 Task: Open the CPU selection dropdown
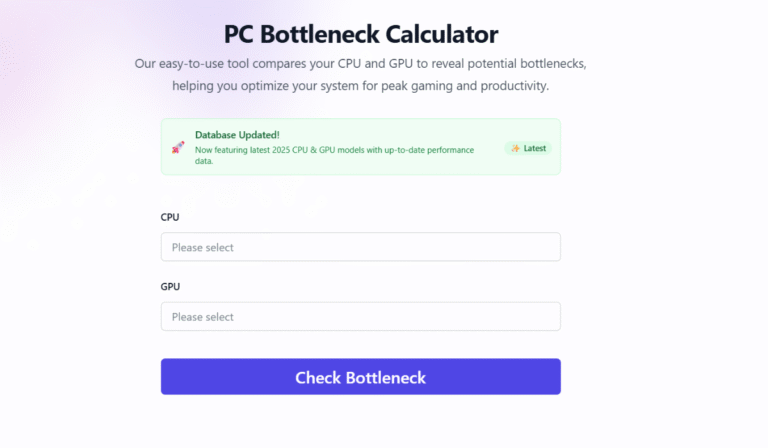pyautogui.click(x=360, y=247)
